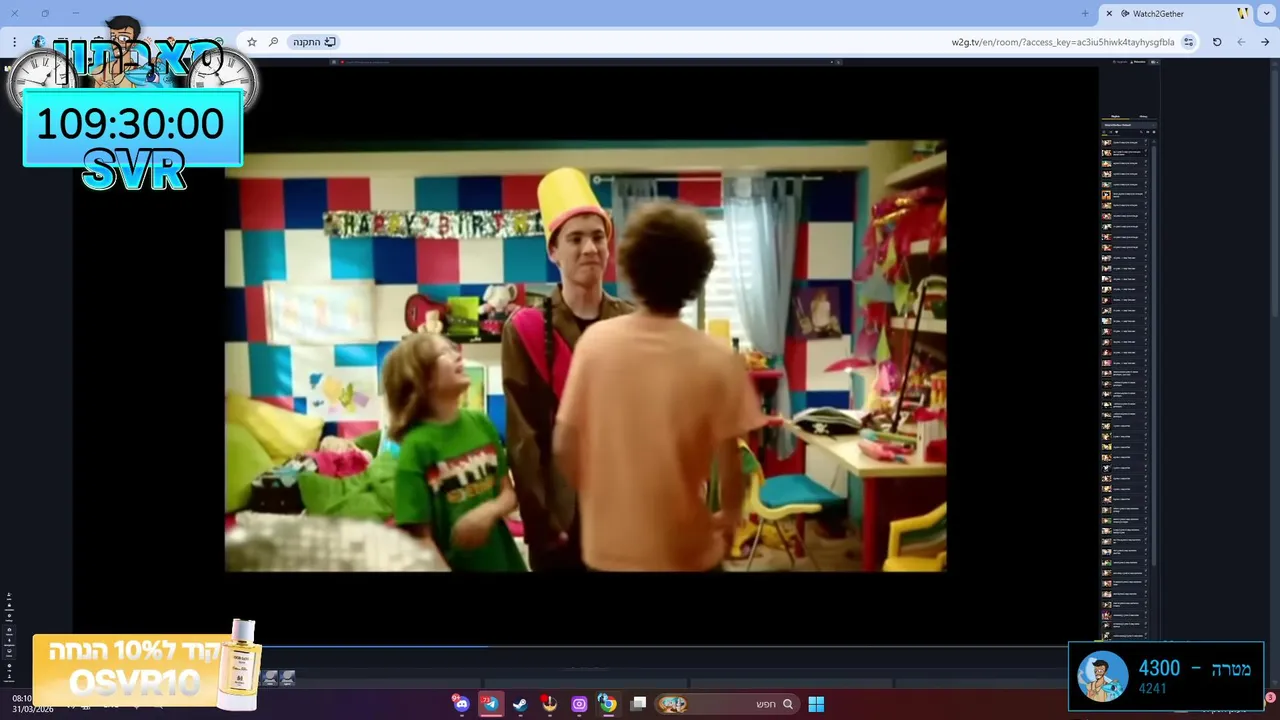
Task: Click the w2g.tv URL in the address bar
Action: pyautogui.click(x=1062, y=42)
